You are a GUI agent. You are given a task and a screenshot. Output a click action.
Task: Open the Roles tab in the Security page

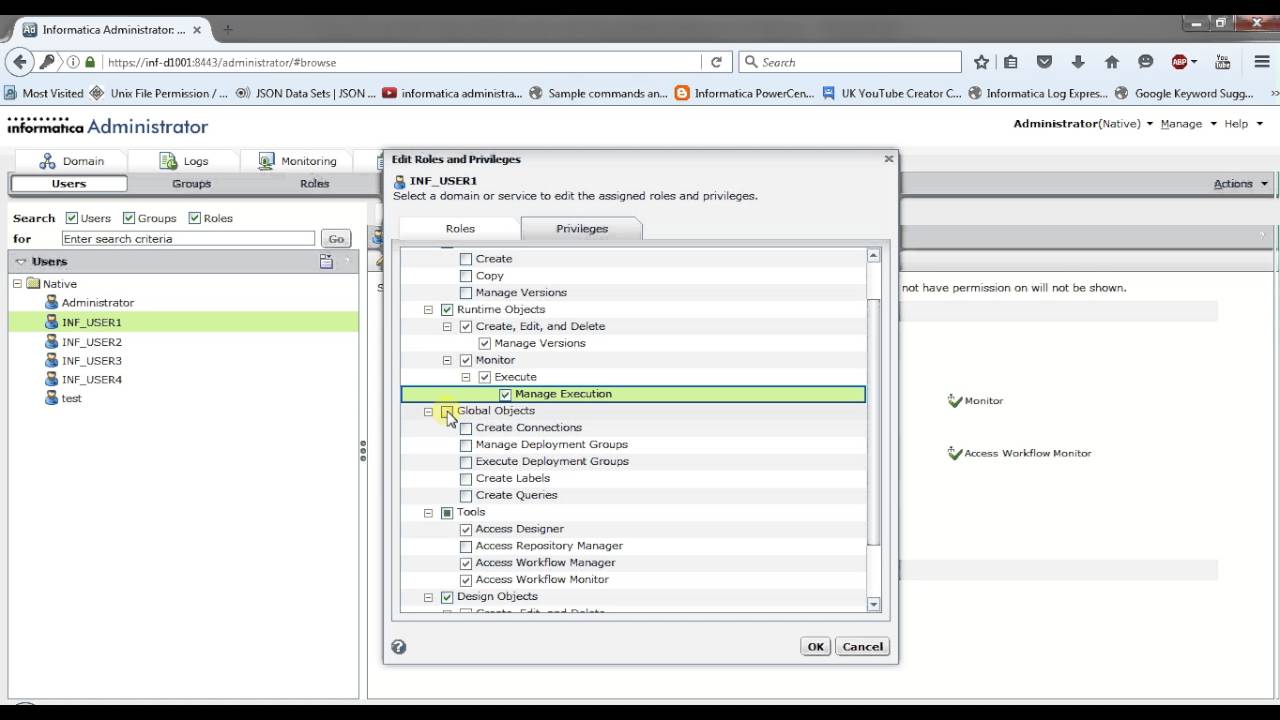tap(314, 184)
